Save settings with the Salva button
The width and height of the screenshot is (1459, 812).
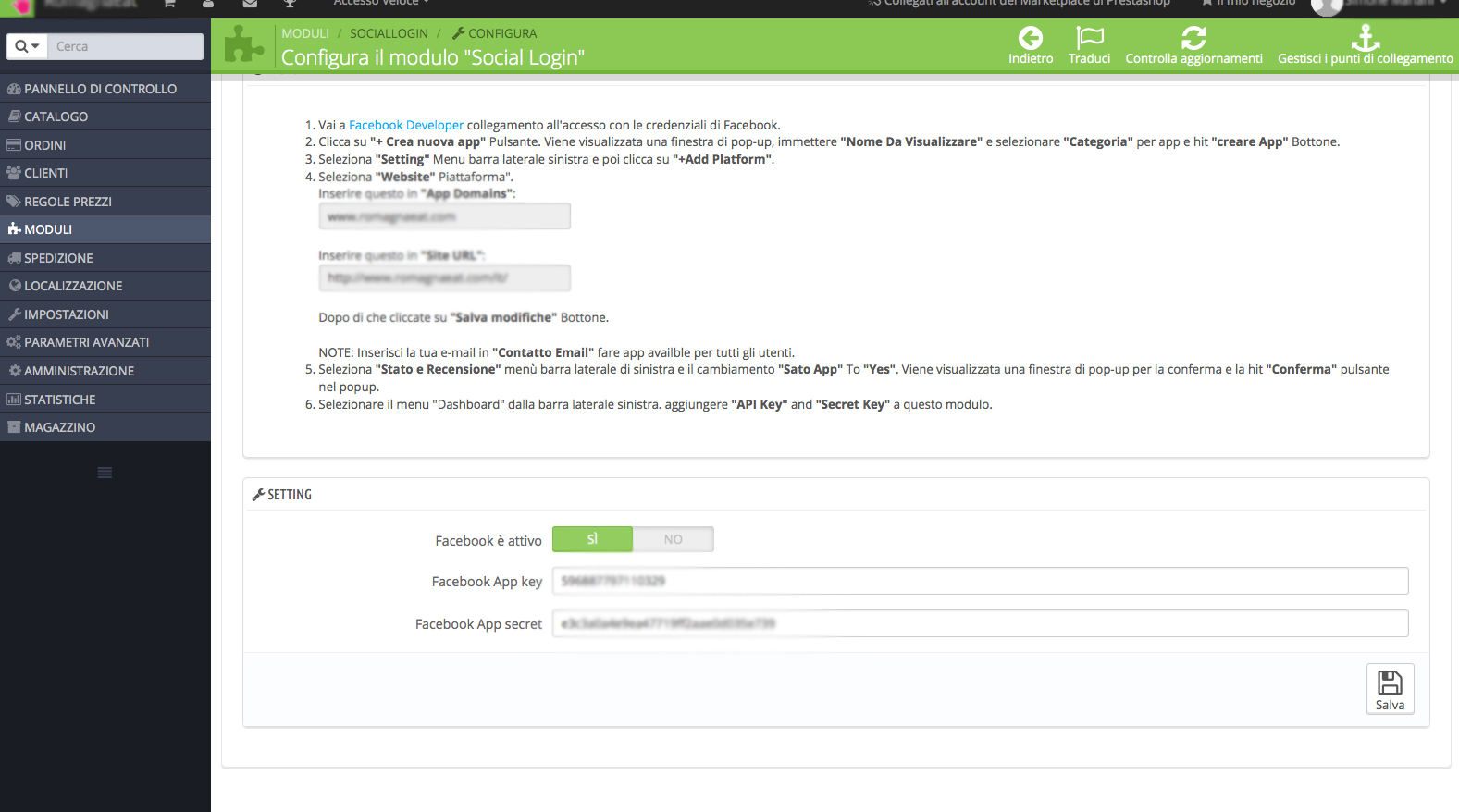pos(1390,689)
